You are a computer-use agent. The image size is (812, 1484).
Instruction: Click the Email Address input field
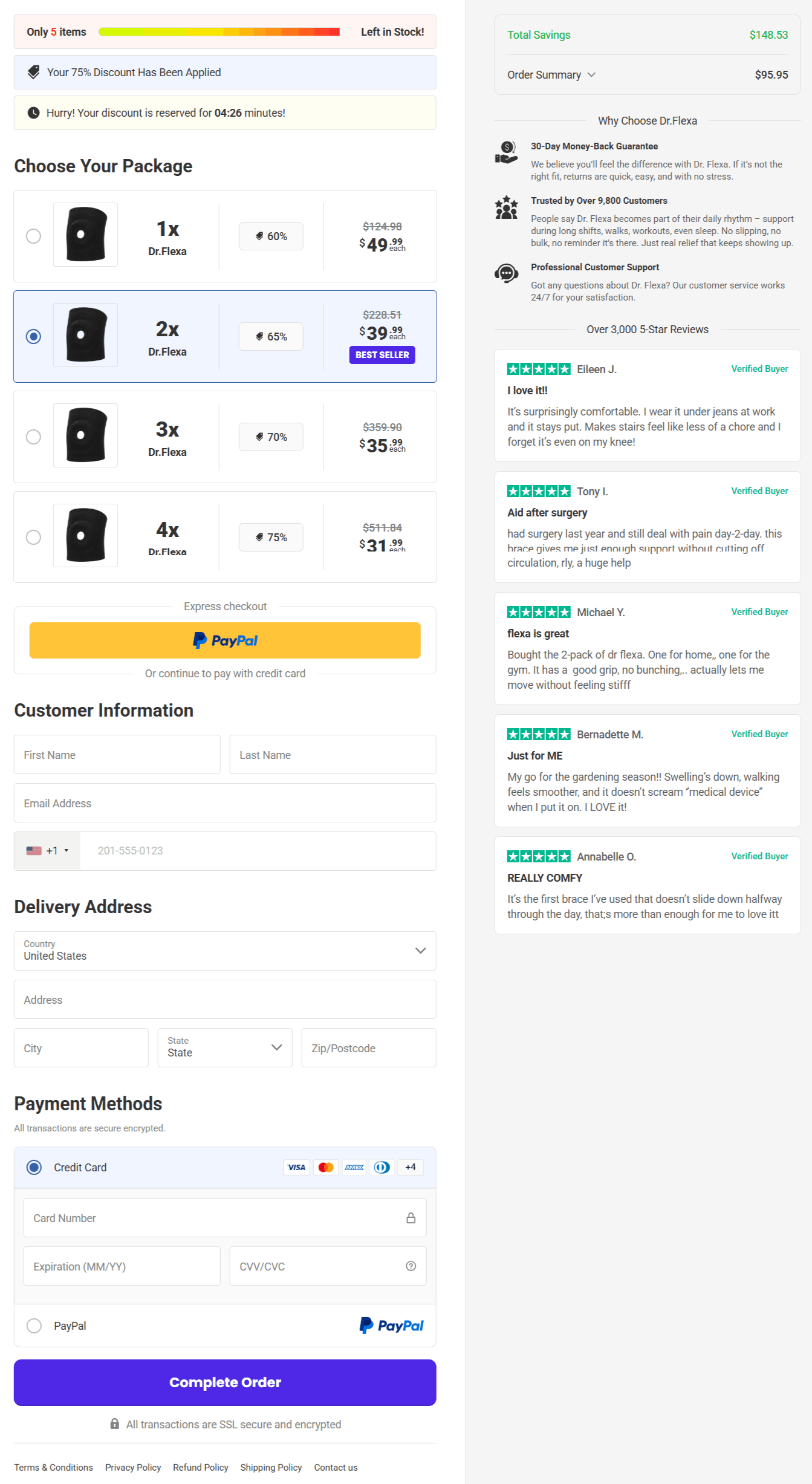point(224,802)
